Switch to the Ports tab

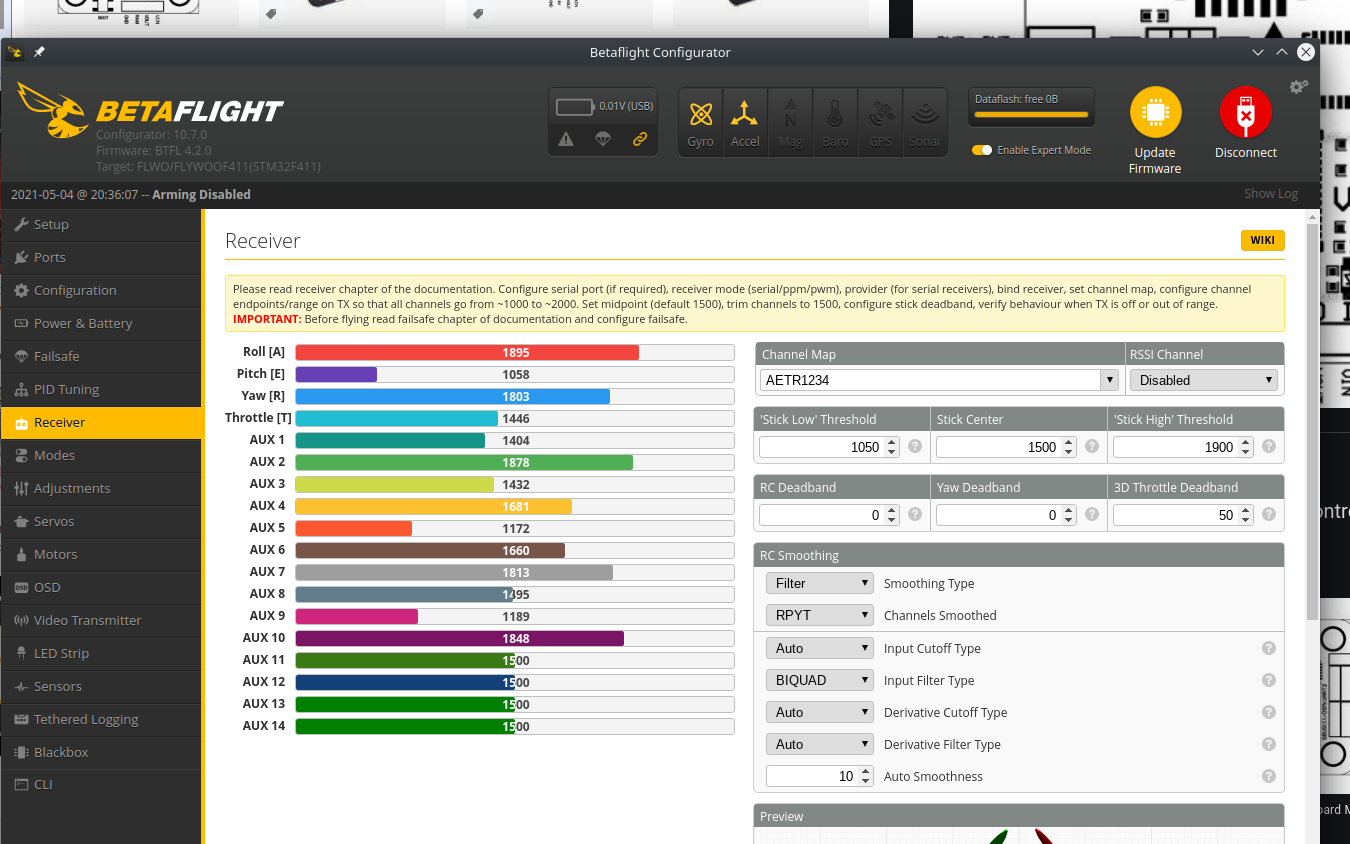(x=101, y=258)
